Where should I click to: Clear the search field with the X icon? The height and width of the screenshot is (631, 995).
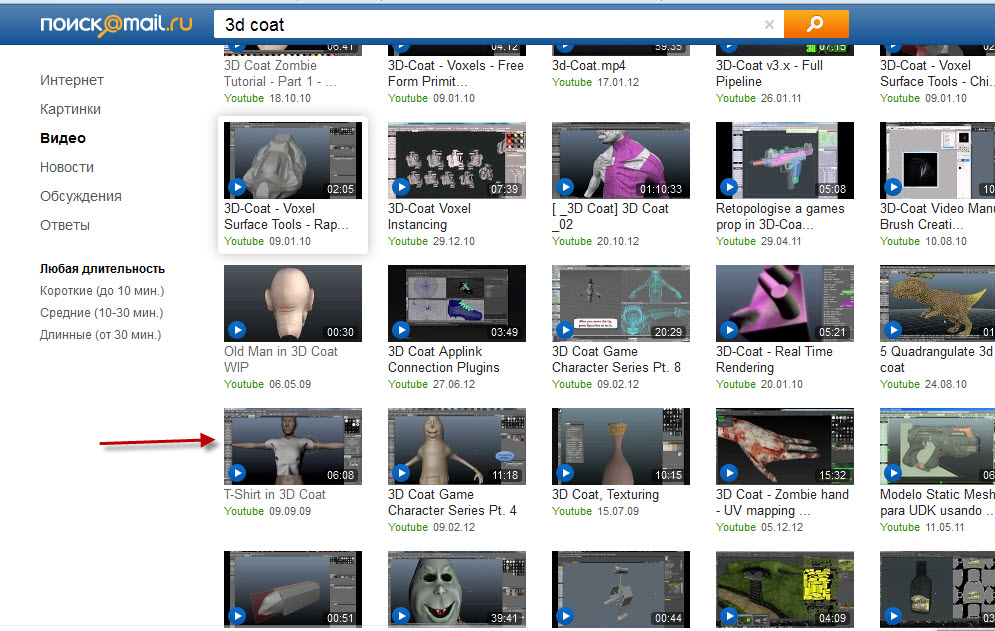tap(769, 25)
